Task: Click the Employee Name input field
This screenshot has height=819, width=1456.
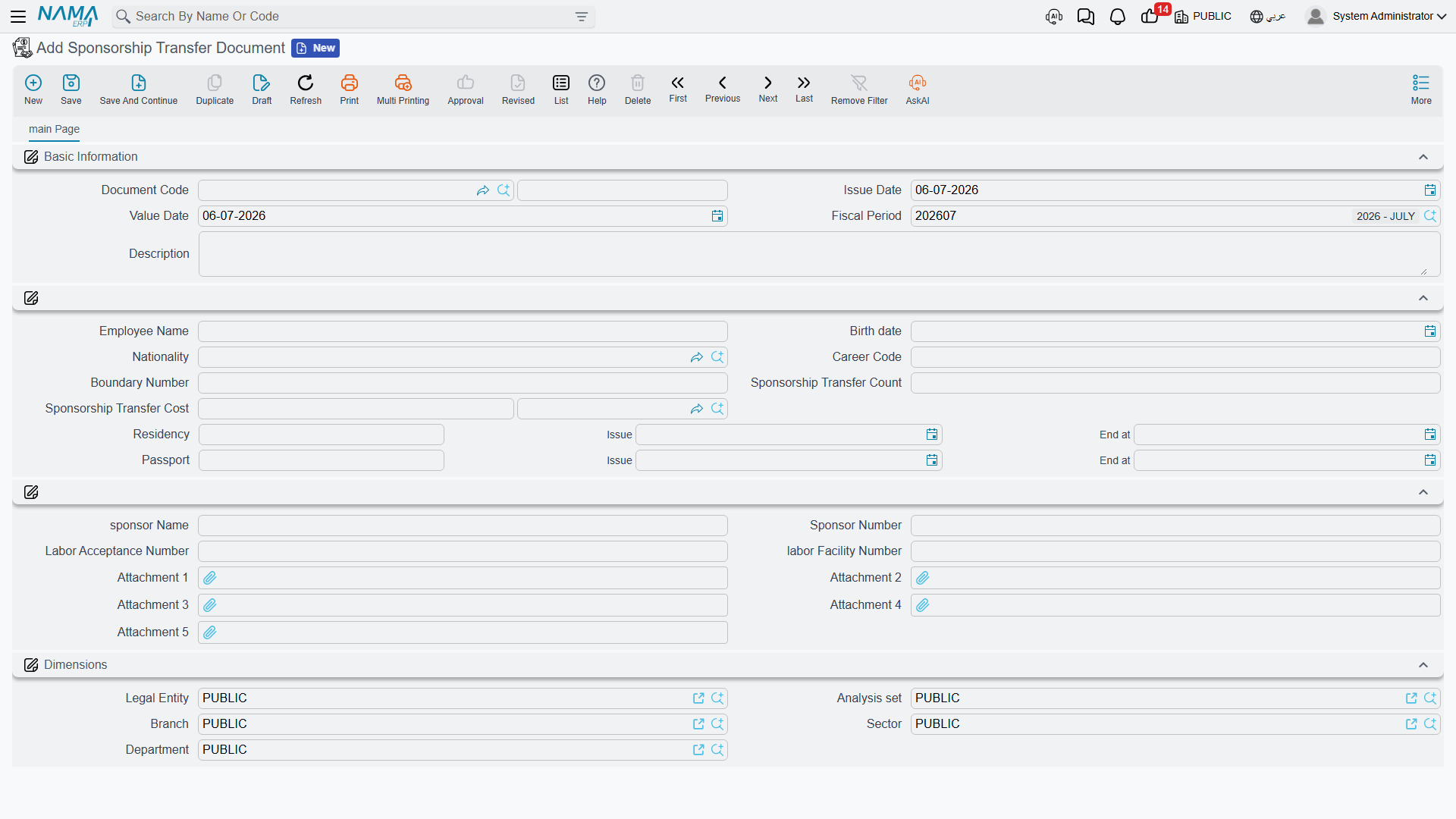Action: [463, 331]
